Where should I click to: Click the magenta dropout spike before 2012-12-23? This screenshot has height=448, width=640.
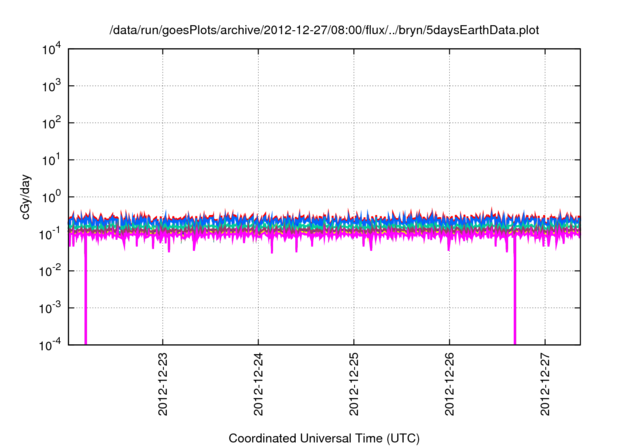(x=85, y=292)
